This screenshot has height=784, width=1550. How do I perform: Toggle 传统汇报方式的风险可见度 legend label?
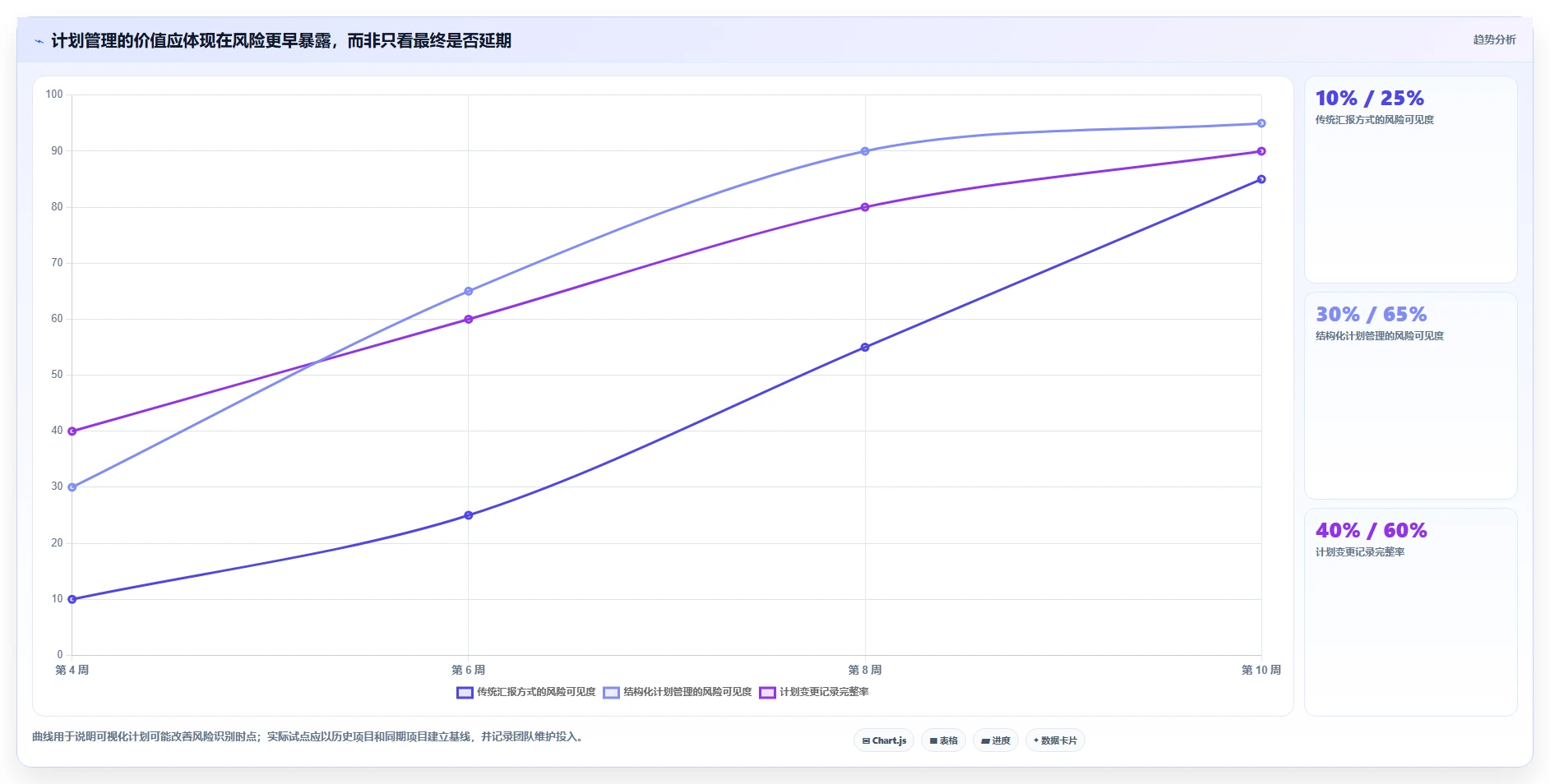click(536, 692)
